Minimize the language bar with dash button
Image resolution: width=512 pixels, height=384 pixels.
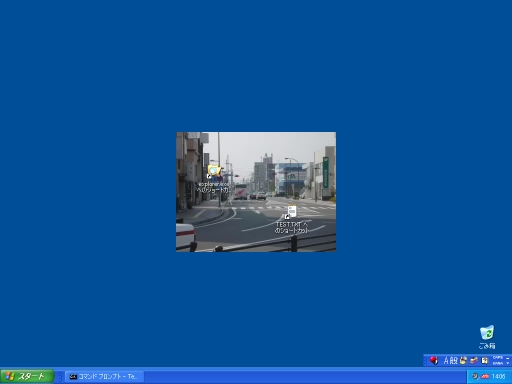click(x=508, y=358)
